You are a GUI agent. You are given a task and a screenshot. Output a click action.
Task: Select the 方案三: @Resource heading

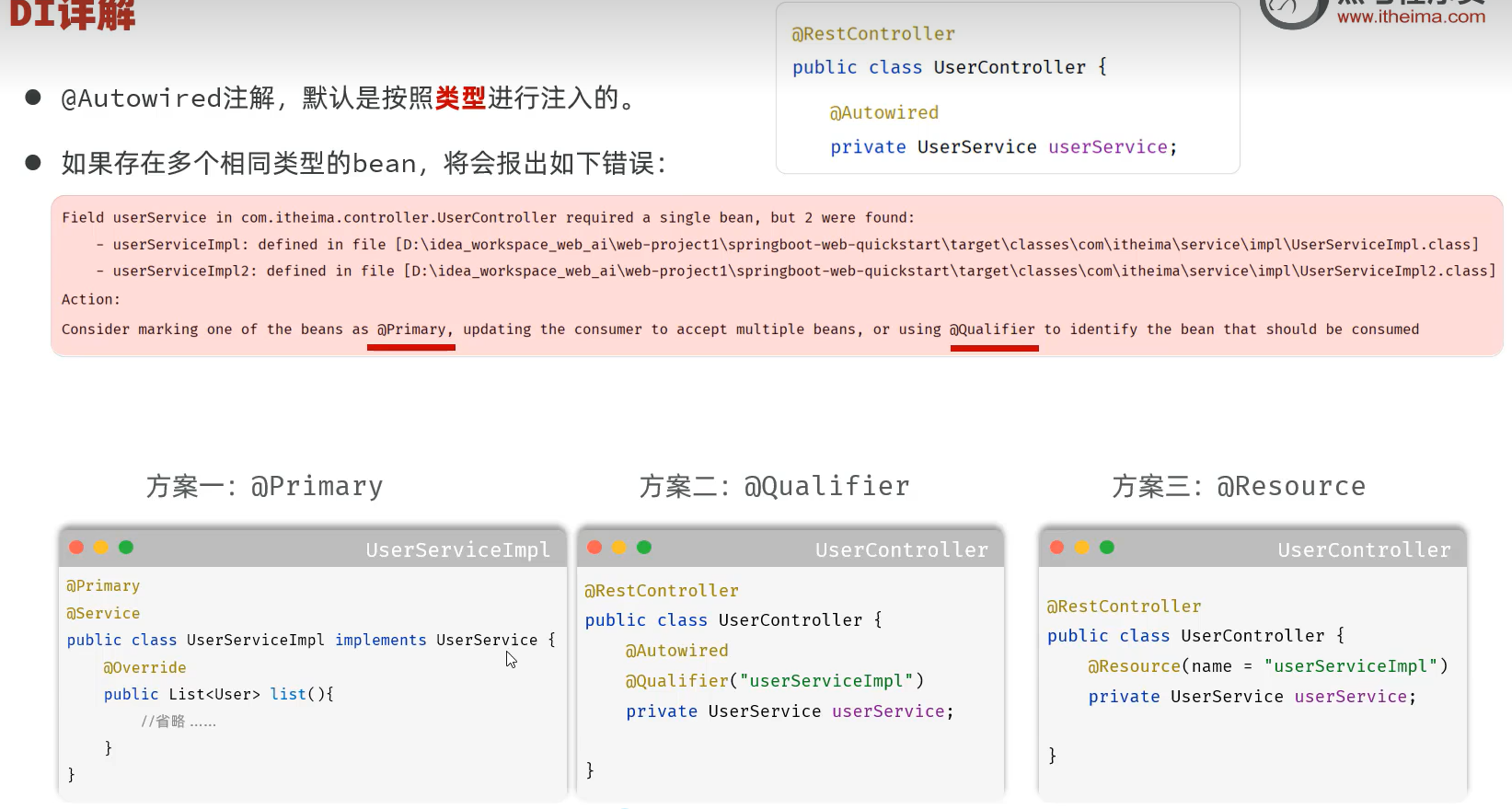pyautogui.click(x=1239, y=486)
